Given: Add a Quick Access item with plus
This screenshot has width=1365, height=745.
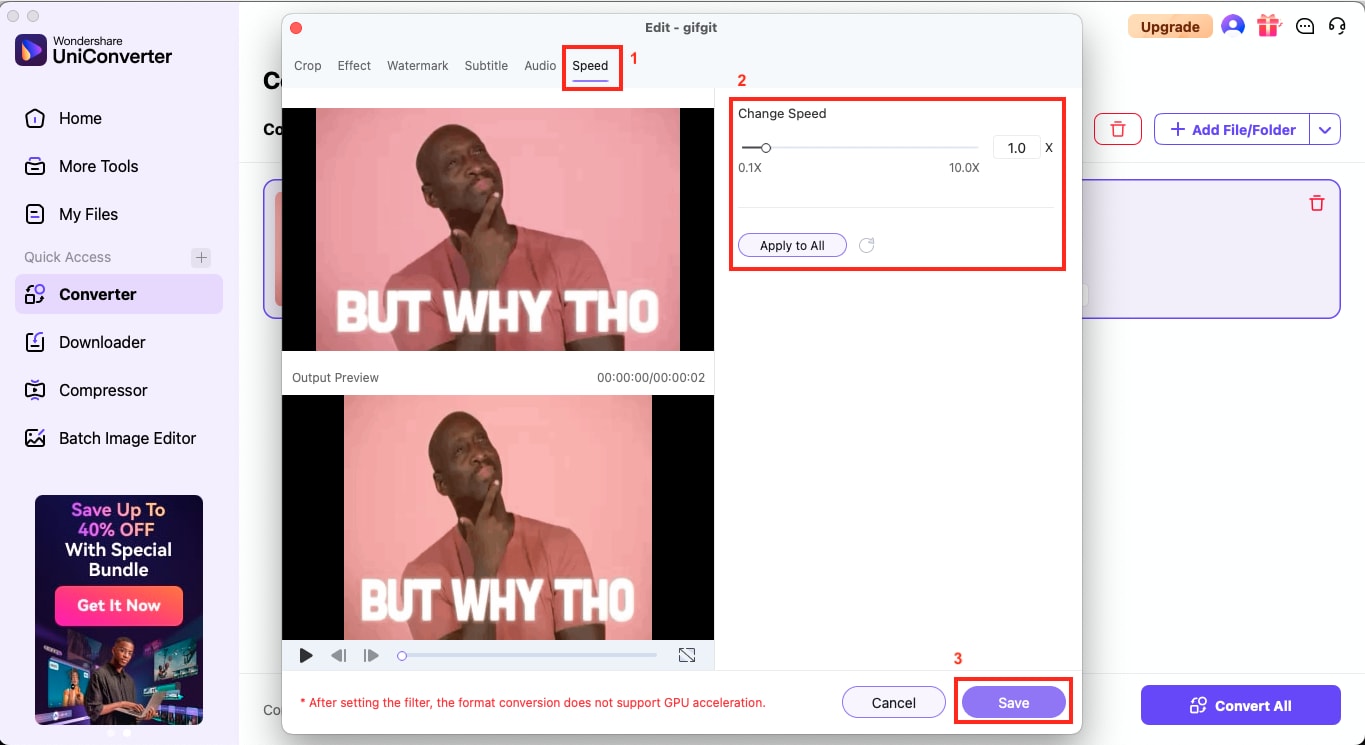Looking at the screenshot, I should pos(201,257).
